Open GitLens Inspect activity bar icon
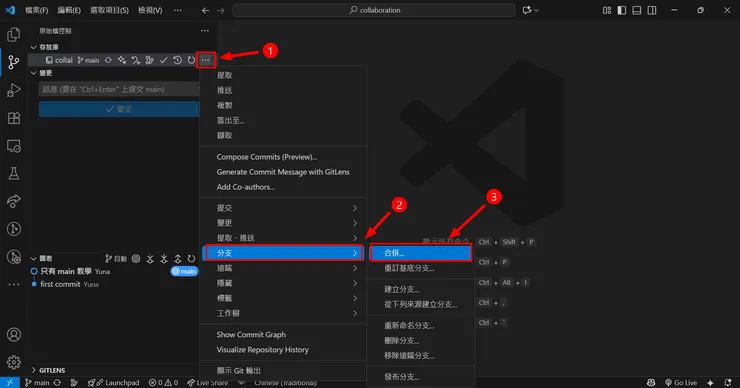 (x=14, y=257)
